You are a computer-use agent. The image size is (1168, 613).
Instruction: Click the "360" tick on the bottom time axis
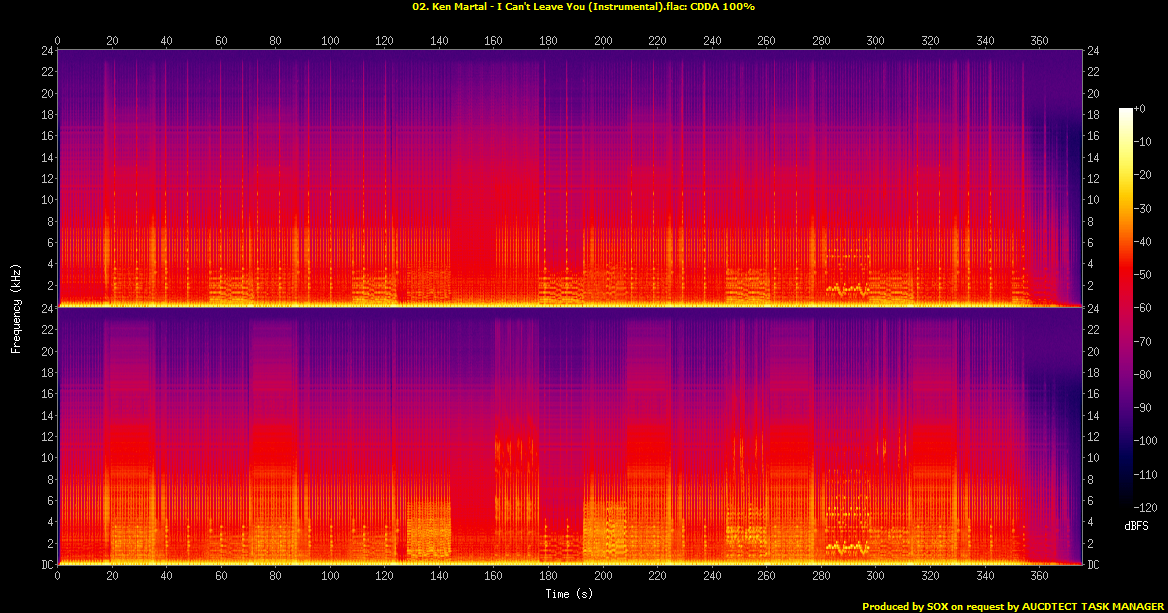[1039, 576]
